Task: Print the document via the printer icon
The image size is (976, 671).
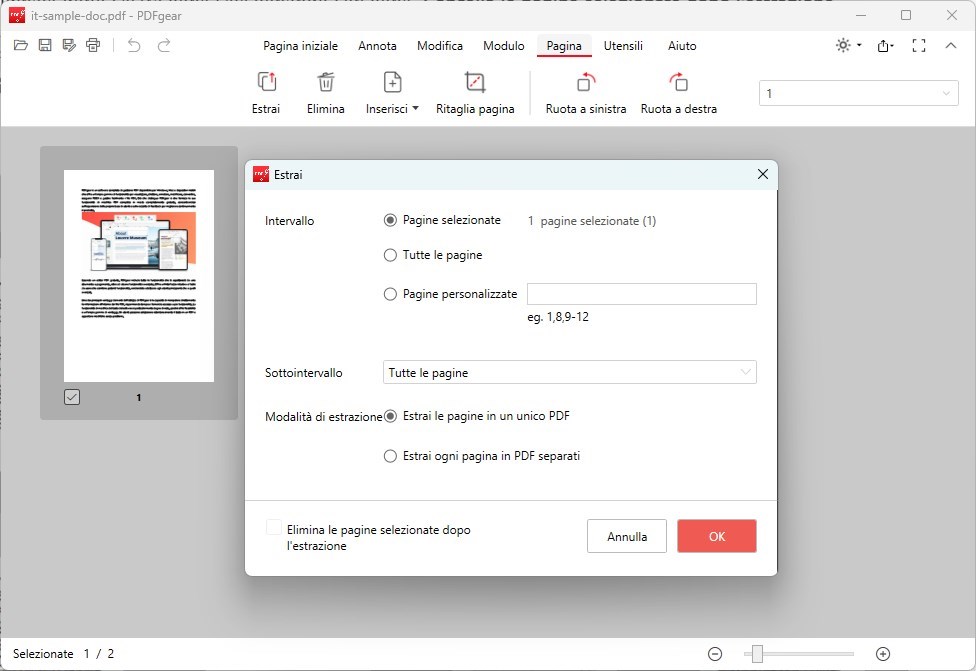Action: [93, 45]
